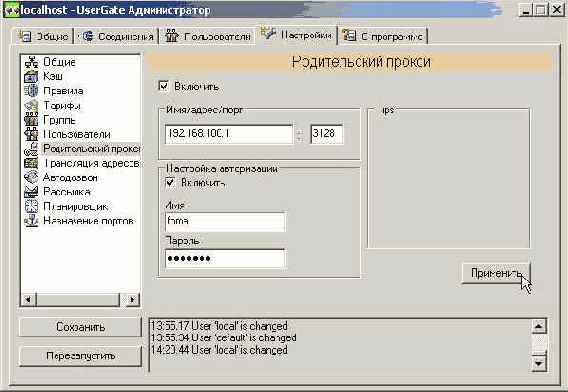Click the Пользователи icon in sidebar list
This screenshot has height=392, width=568.
pyautogui.click(x=31, y=134)
